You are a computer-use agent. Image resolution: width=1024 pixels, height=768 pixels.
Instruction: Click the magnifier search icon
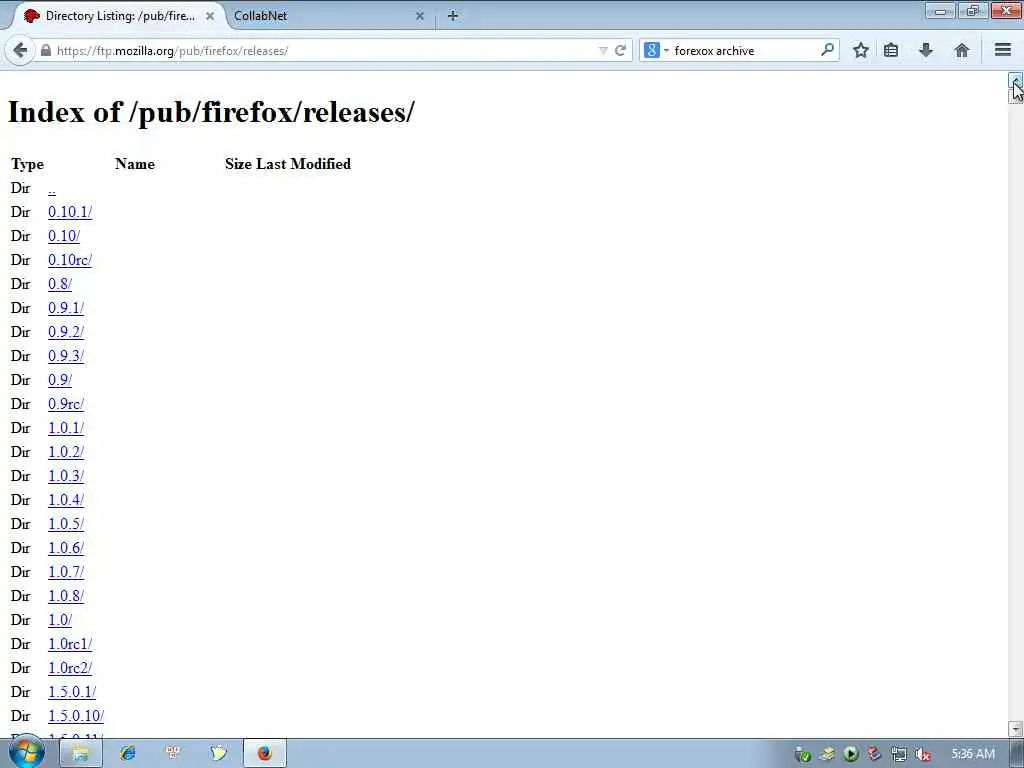[827, 50]
